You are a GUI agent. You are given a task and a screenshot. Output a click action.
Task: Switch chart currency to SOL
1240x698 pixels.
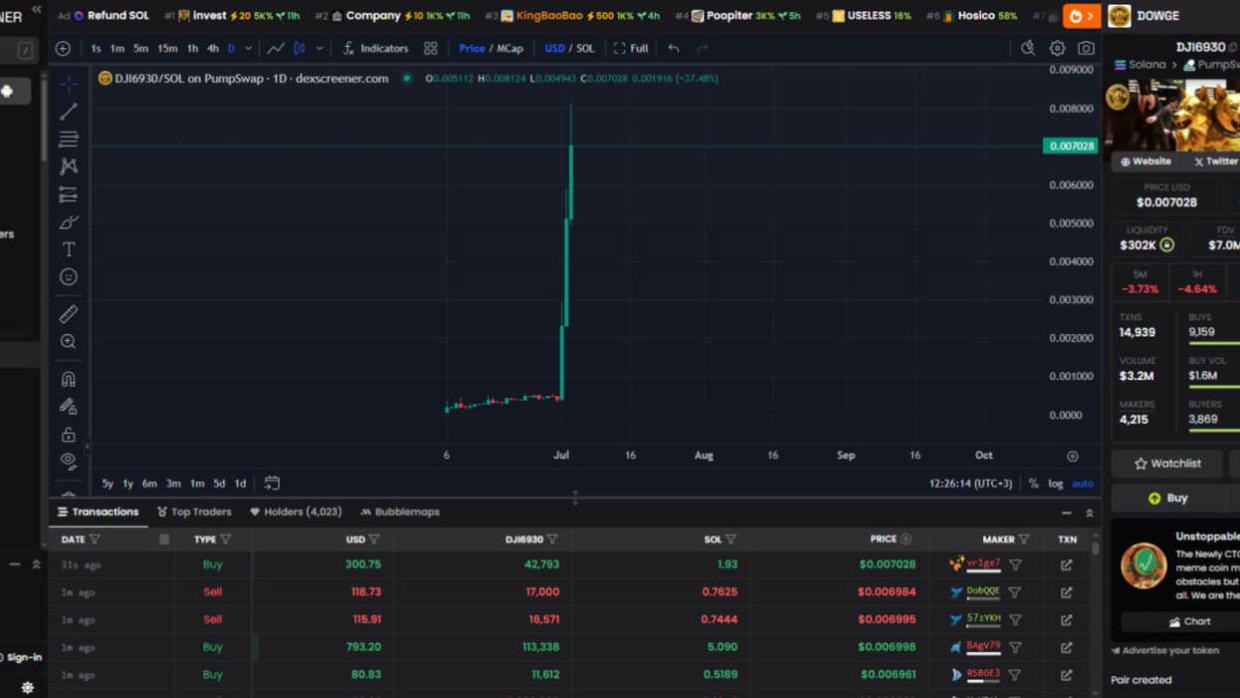coord(585,48)
